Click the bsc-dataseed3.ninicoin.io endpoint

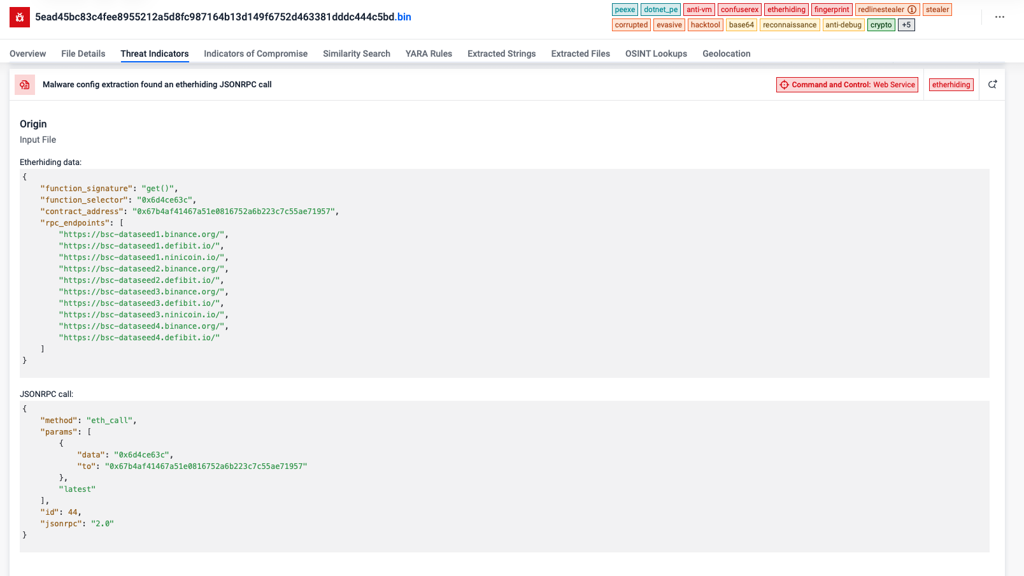(x=142, y=315)
